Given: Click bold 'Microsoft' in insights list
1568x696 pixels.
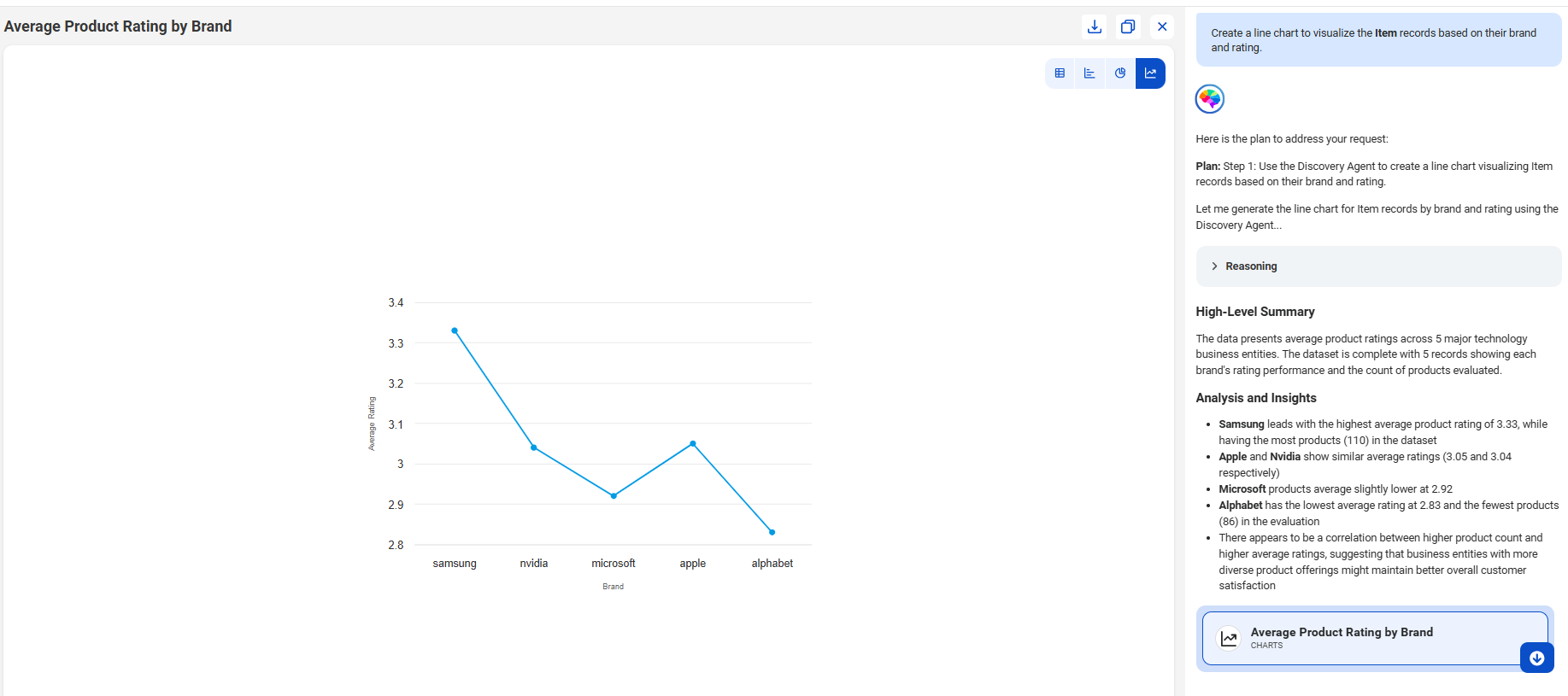Looking at the screenshot, I should tap(1242, 489).
